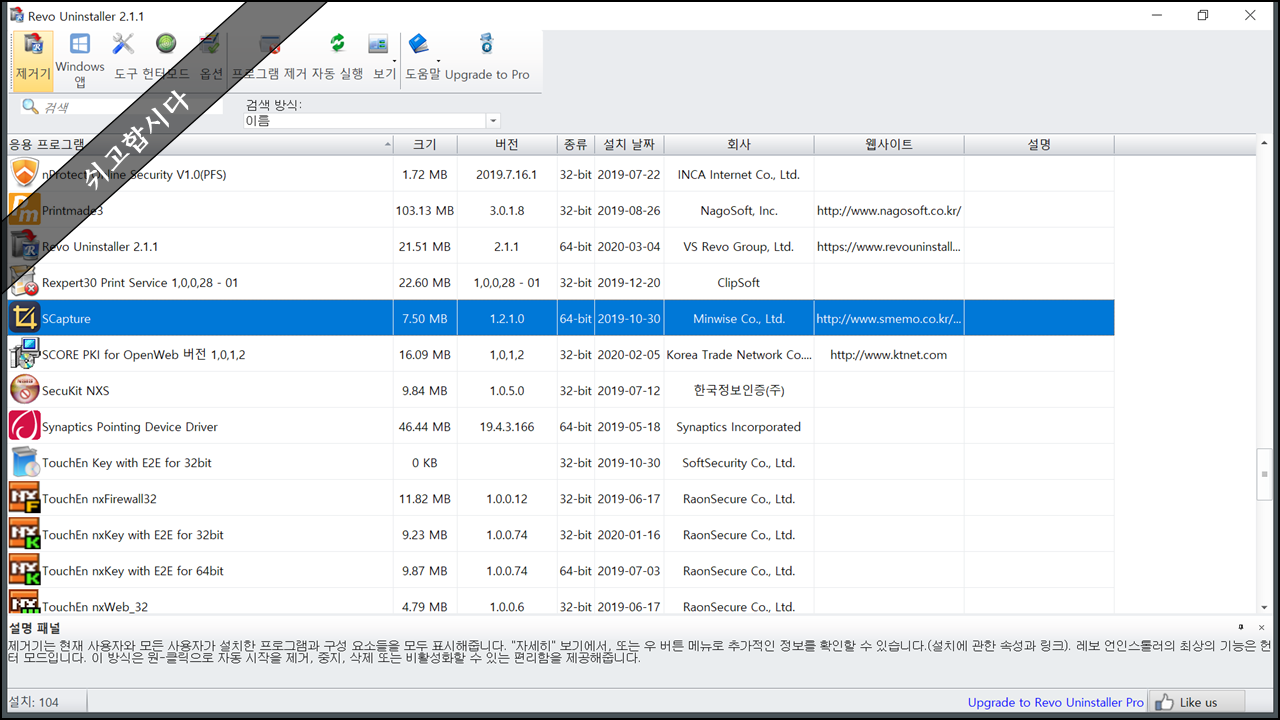The height and width of the screenshot is (720, 1280).
Task: Click nagosoft.co.kr website cell
Action: tap(889, 211)
